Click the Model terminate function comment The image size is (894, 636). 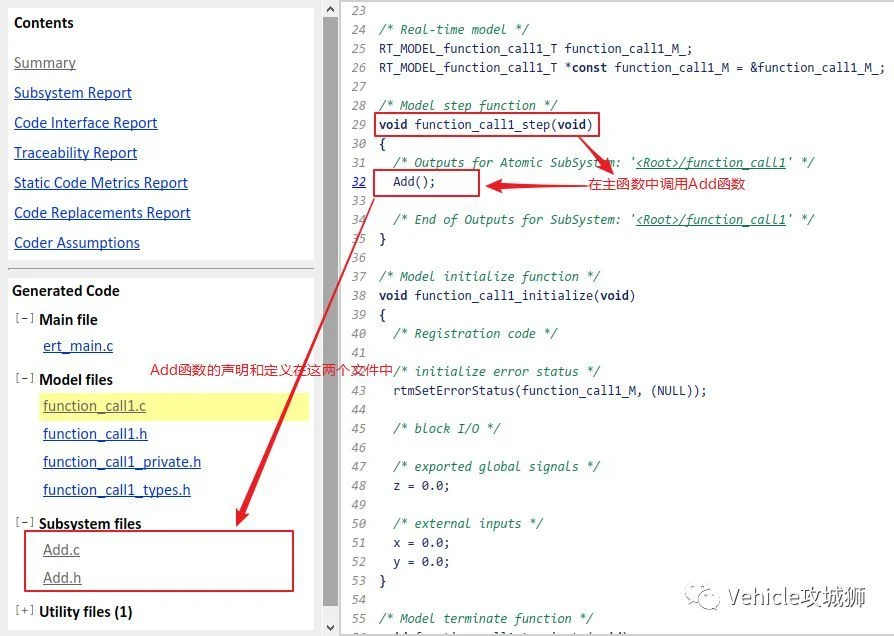pos(486,618)
